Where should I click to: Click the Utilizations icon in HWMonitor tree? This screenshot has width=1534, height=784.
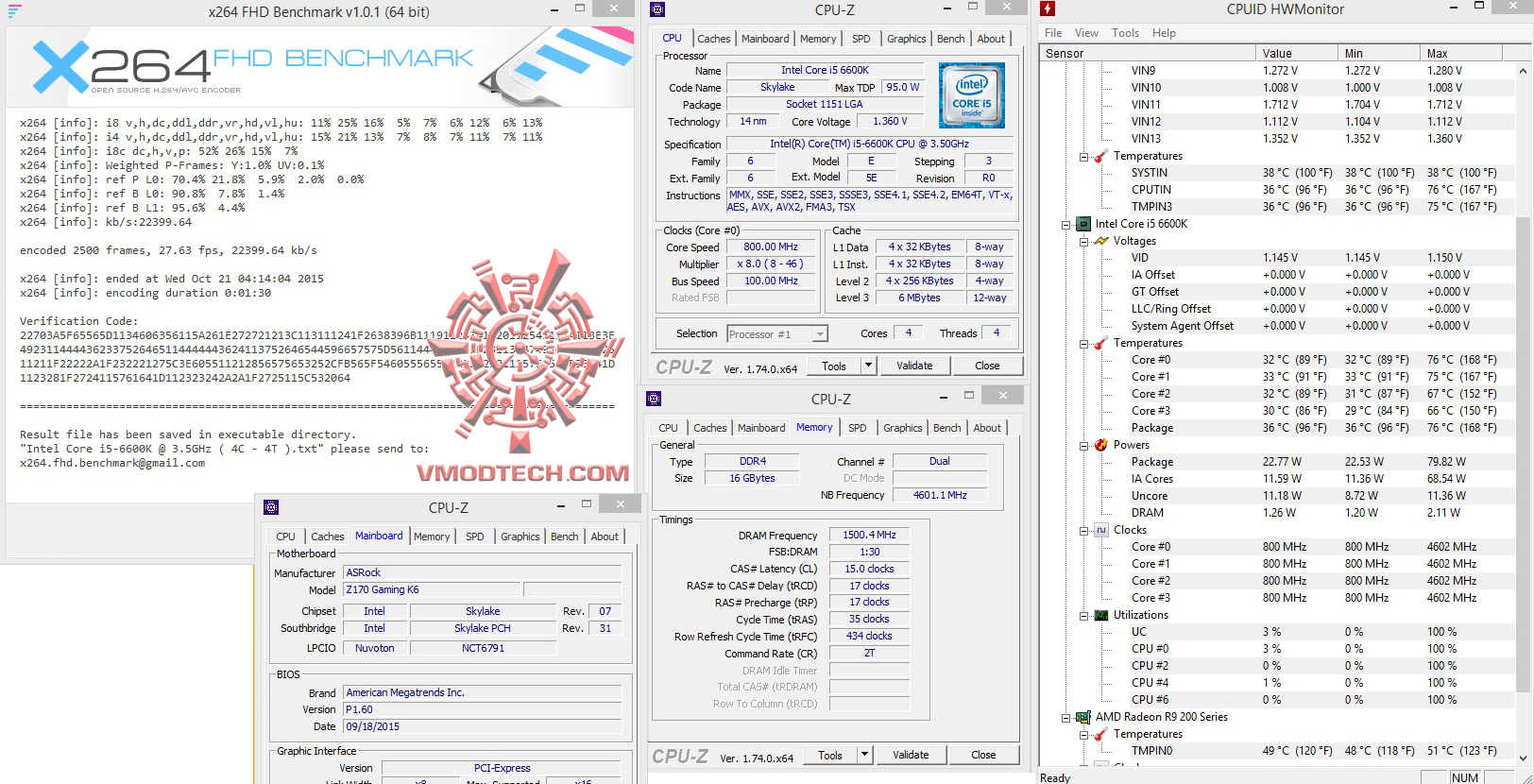1101,615
